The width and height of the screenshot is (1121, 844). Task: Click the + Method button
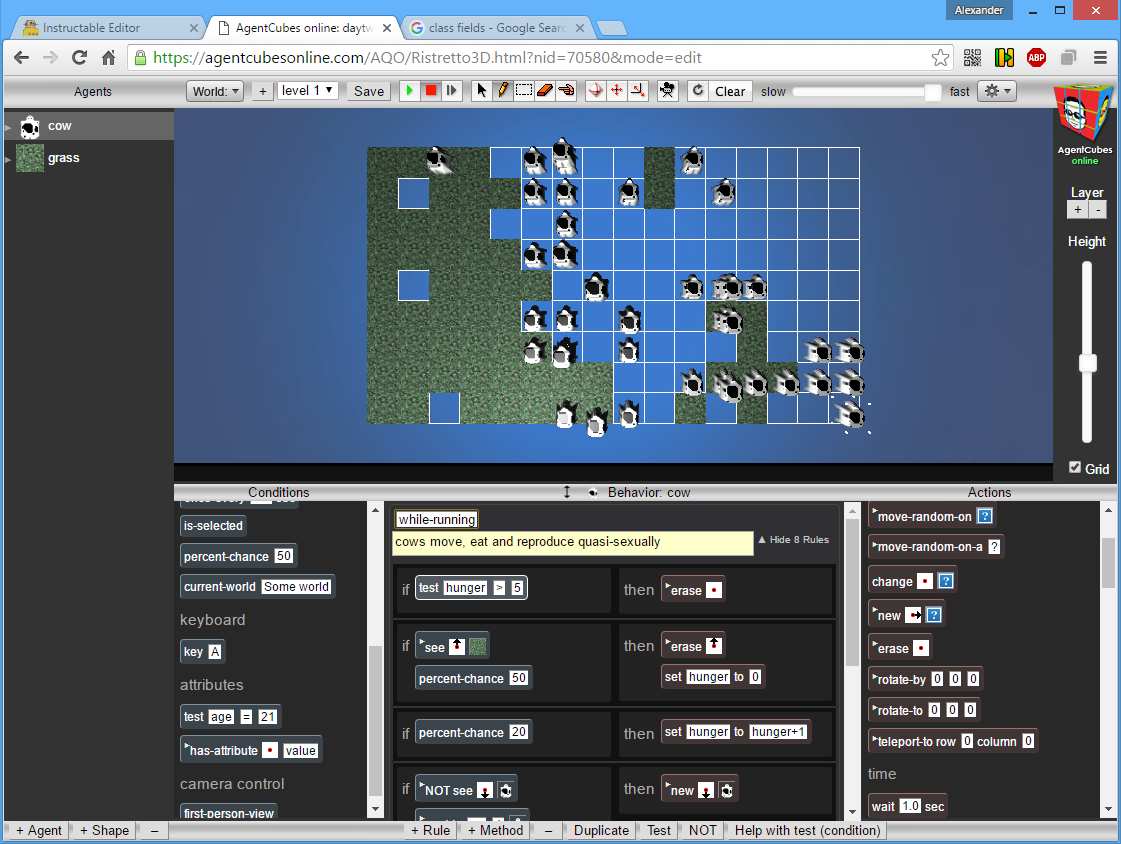(x=495, y=830)
